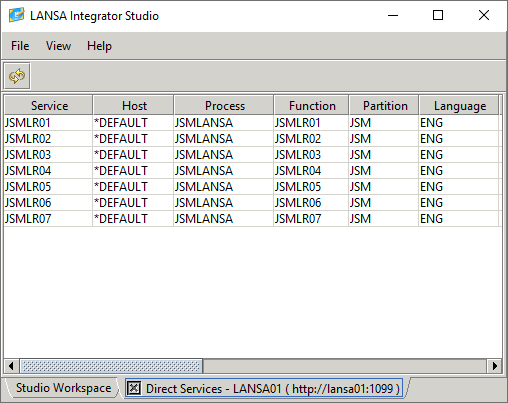Click the Function column header
508x403 pixels.
pos(312,106)
